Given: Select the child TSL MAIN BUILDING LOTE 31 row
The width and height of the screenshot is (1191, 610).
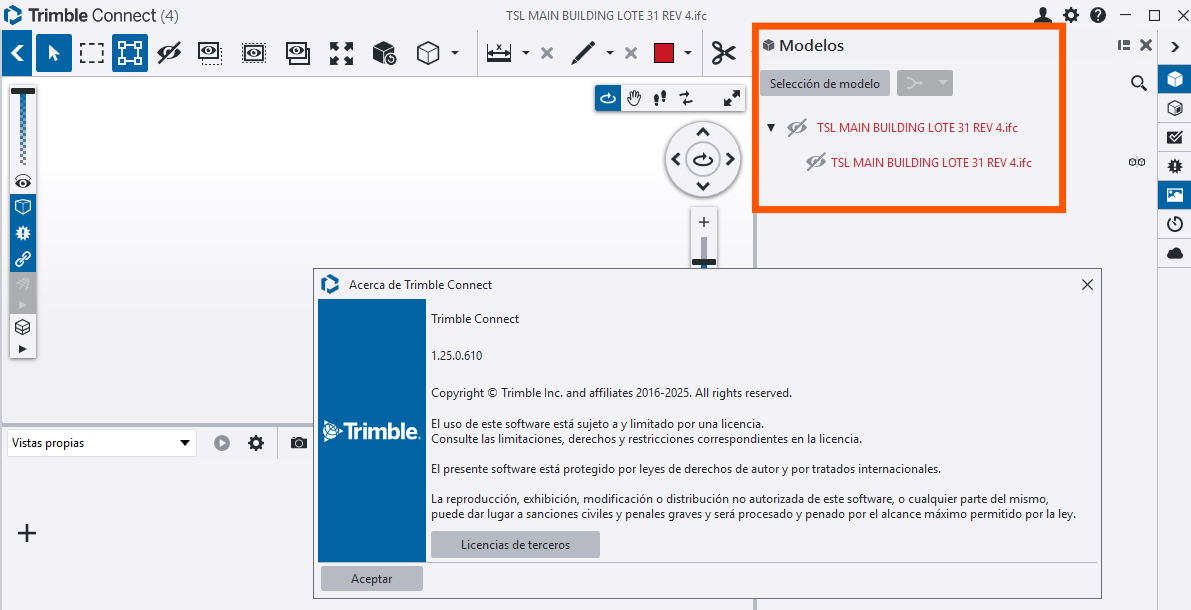Looking at the screenshot, I should click(x=931, y=162).
